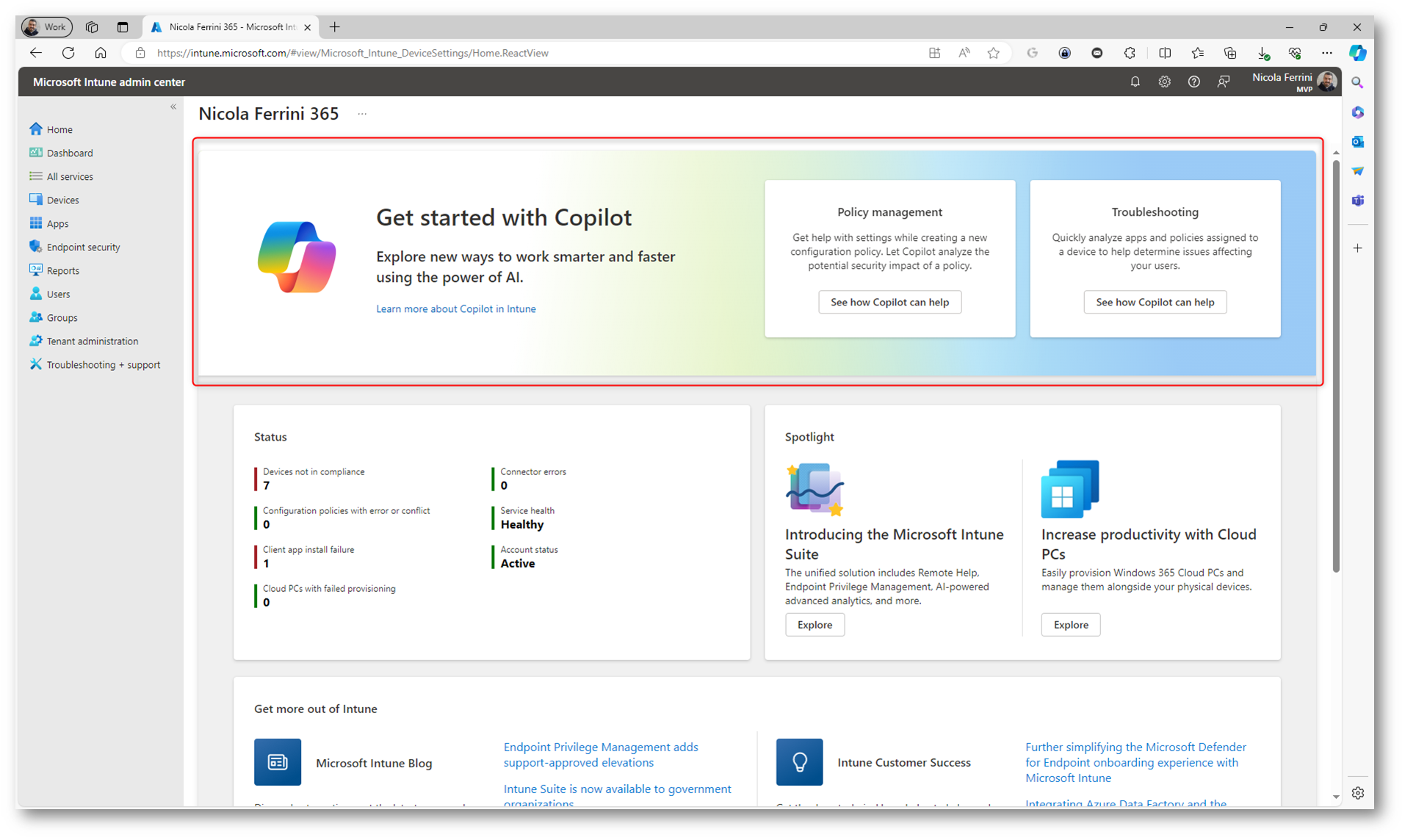Screen dimensions: 1405x840
Task: Click the page vertical scrollbar
Action: [1336, 365]
